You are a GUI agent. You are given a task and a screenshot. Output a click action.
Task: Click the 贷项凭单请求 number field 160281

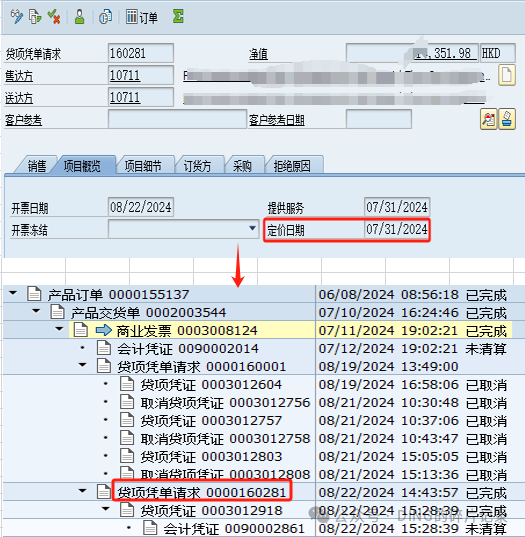point(141,53)
